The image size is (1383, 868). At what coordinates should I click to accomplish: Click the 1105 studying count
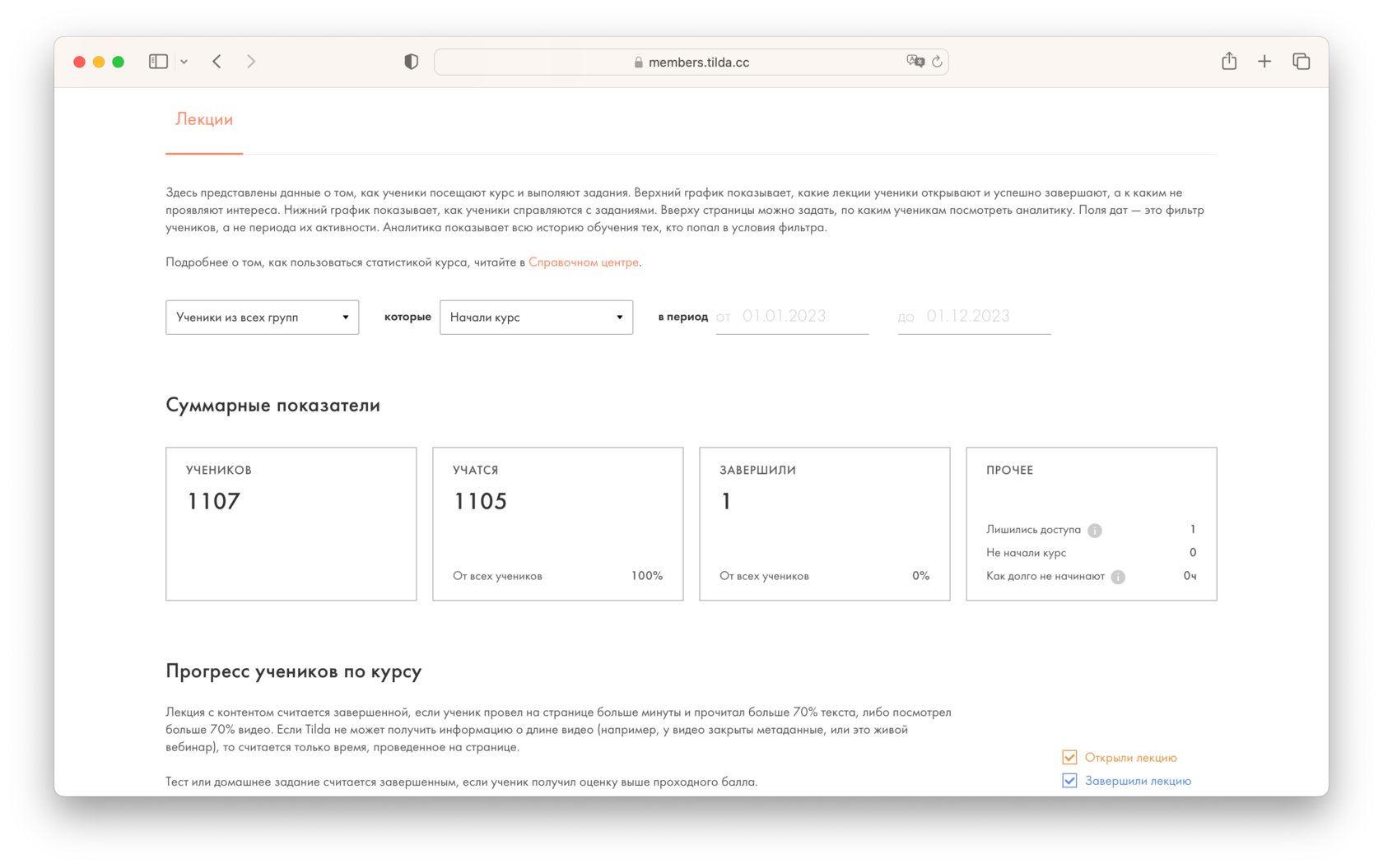point(481,501)
